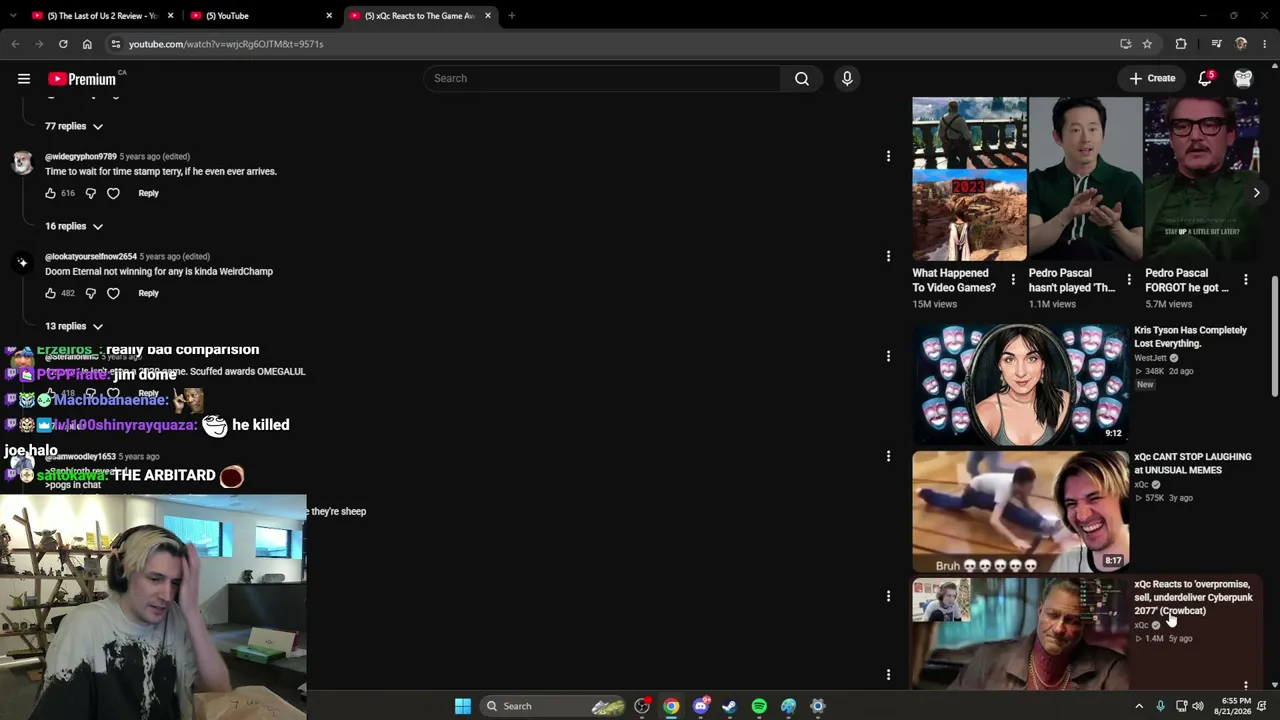Expand the 16 replies thread
Screen dimensions: 1280x720
pyautogui.click(x=74, y=226)
